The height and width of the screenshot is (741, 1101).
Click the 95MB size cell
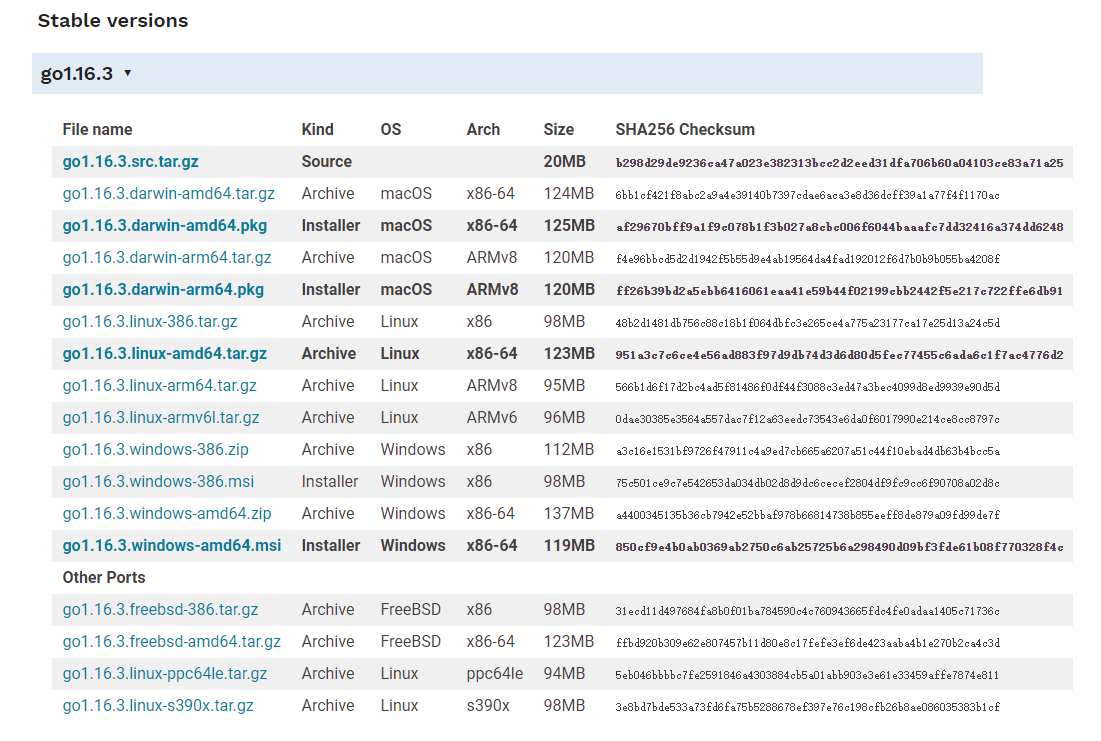pos(564,386)
